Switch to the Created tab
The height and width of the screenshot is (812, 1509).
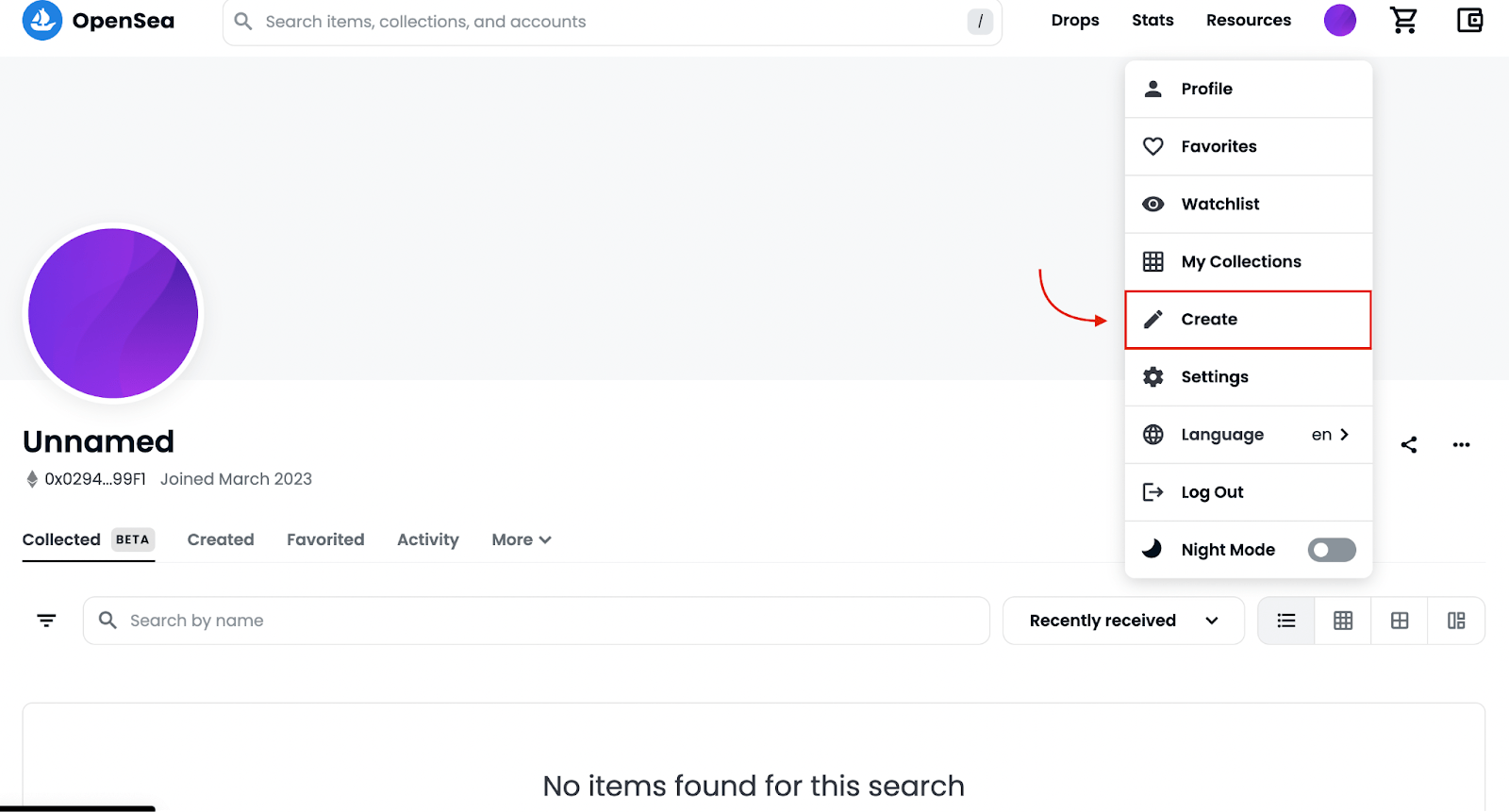[x=221, y=539]
